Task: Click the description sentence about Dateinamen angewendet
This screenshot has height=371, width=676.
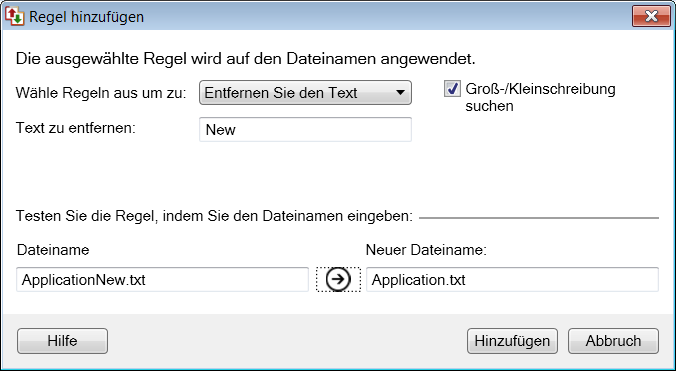Action: pos(246,59)
